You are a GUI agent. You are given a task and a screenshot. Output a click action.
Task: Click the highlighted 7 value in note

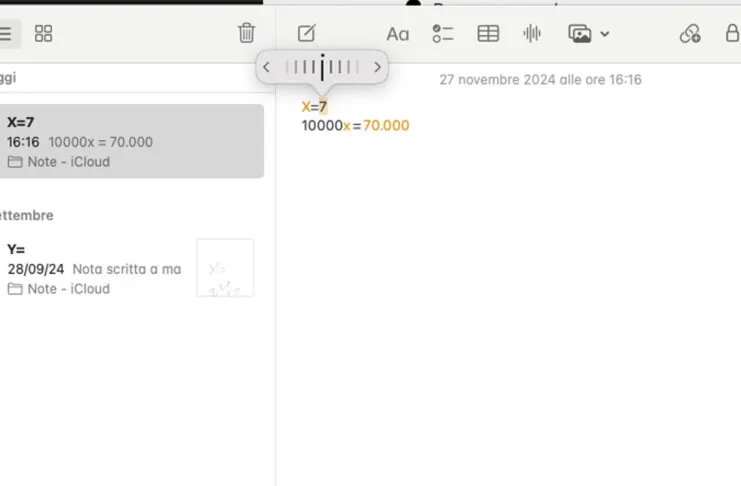(x=323, y=106)
